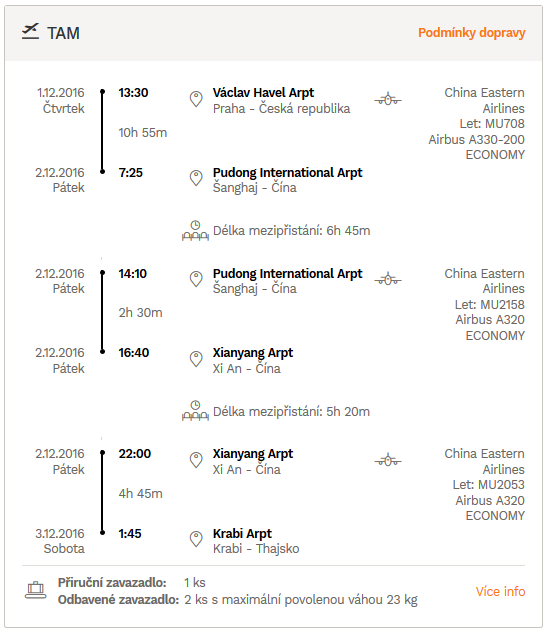Open Podmínky dopravy link

(471, 33)
